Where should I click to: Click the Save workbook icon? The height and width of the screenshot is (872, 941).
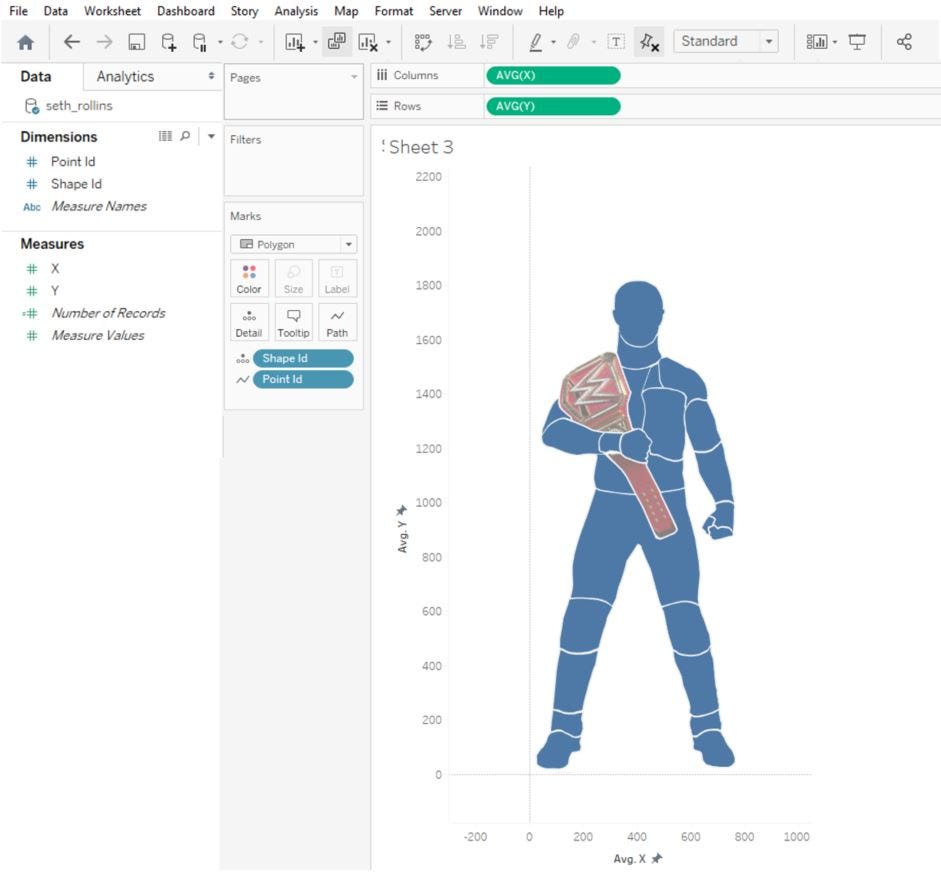tap(138, 41)
